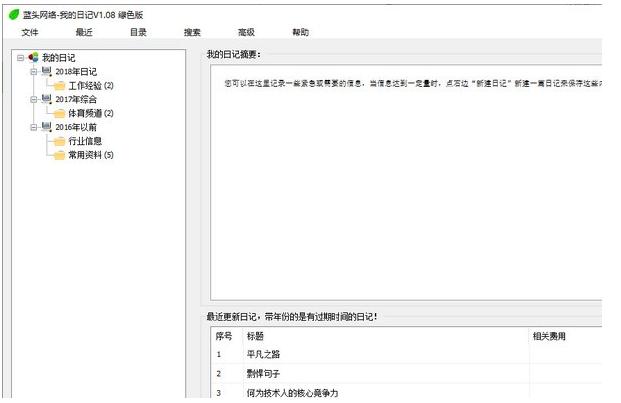Select the 2018年日记 tree item
621x403 pixels.
click(x=76, y=72)
